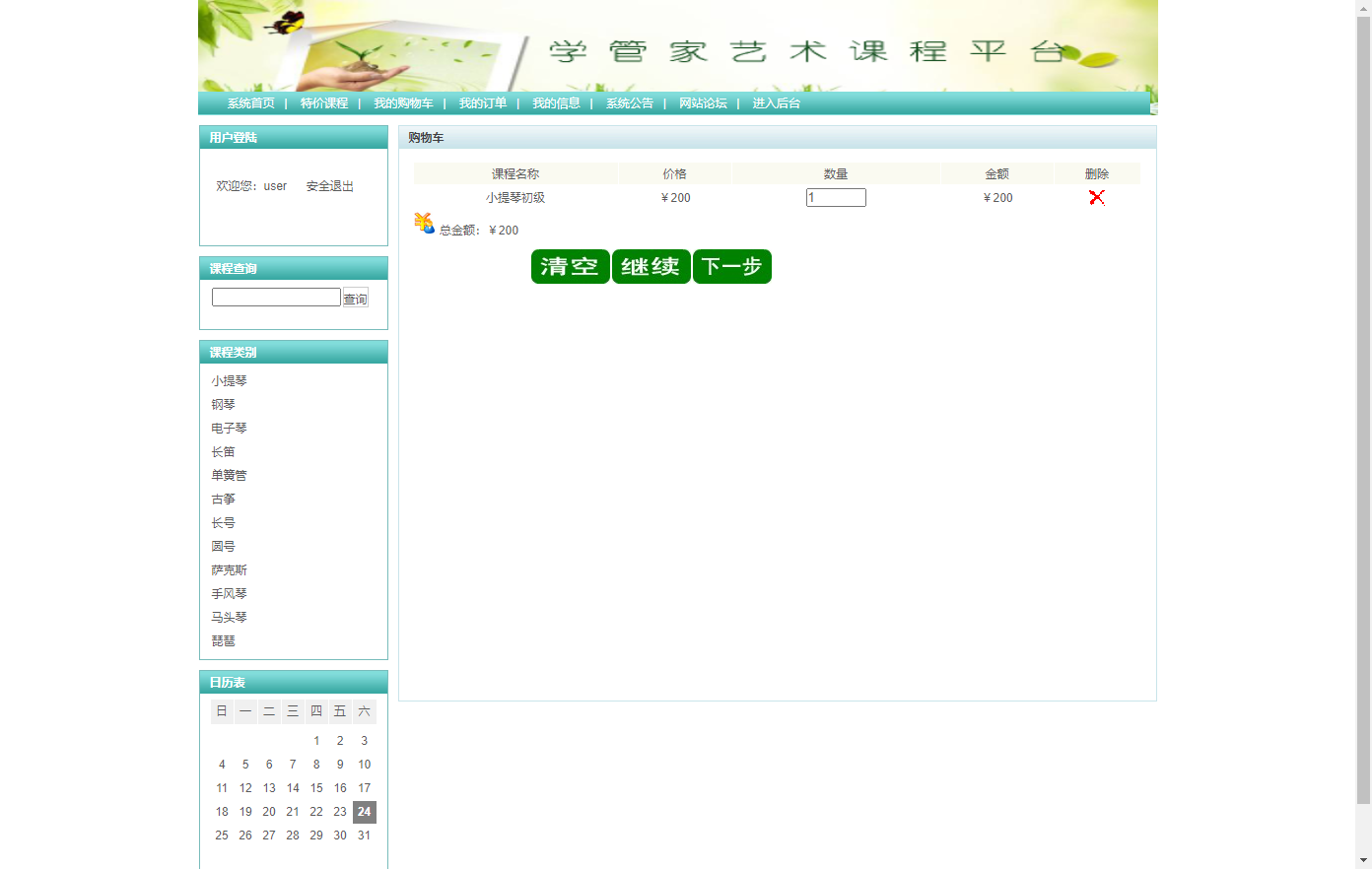This screenshot has height=869, width=1372.
Task: Select 萨克斯 course category
Action: tap(229, 570)
